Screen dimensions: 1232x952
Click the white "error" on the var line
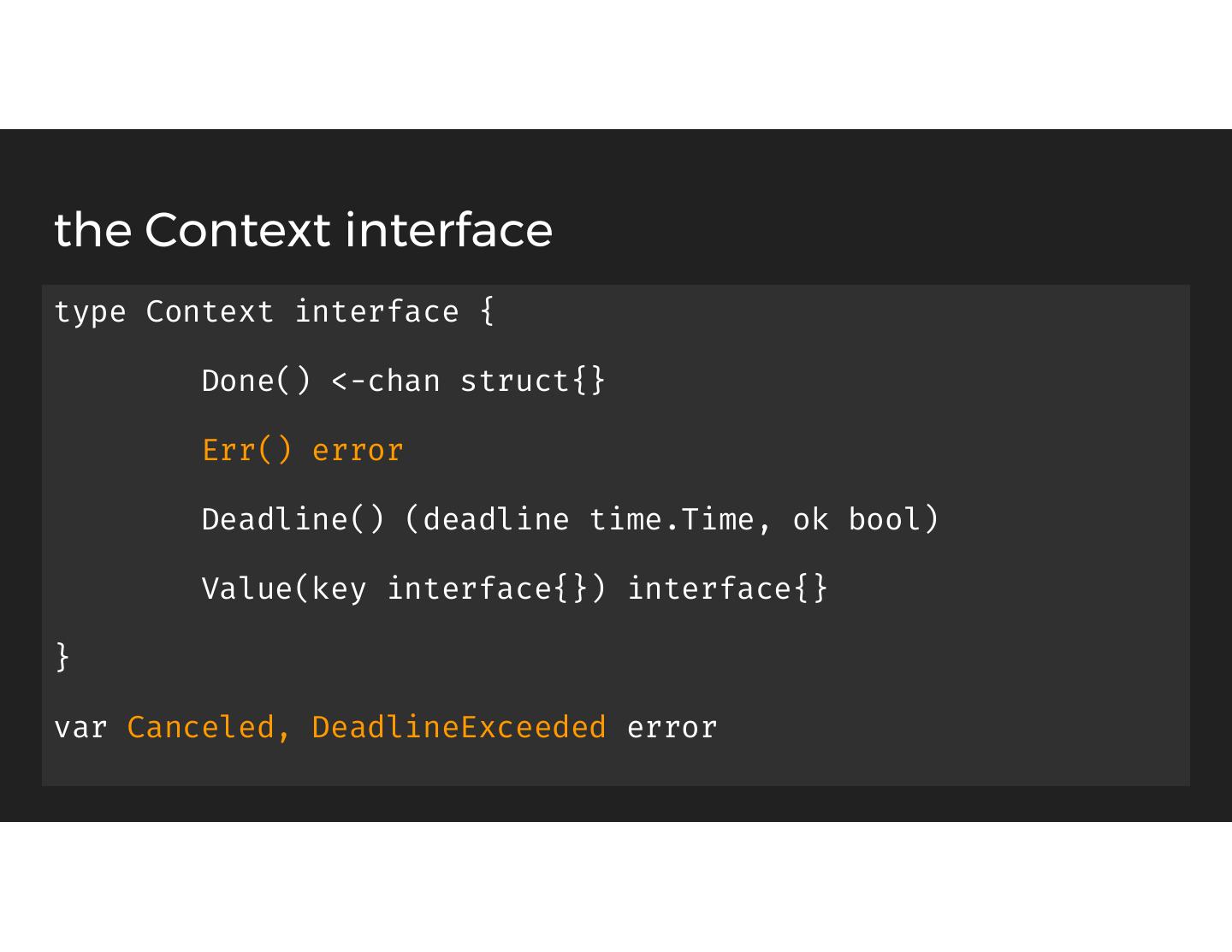coord(672,728)
